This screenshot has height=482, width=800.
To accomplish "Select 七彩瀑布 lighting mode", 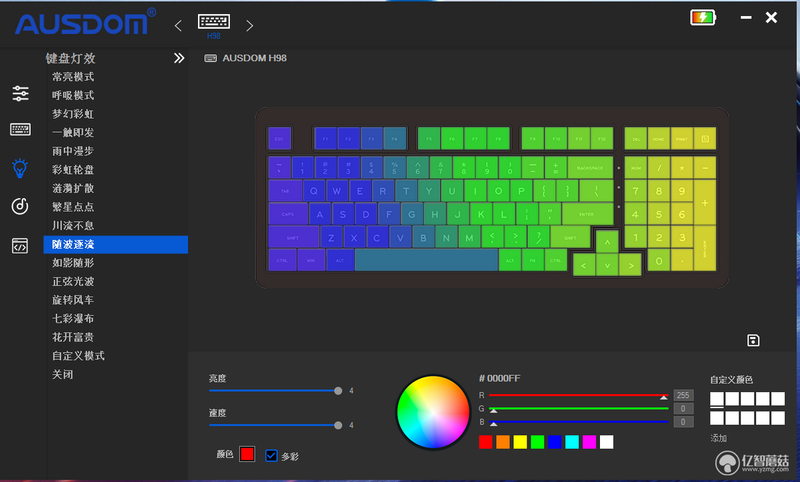I will pos(73,319).
